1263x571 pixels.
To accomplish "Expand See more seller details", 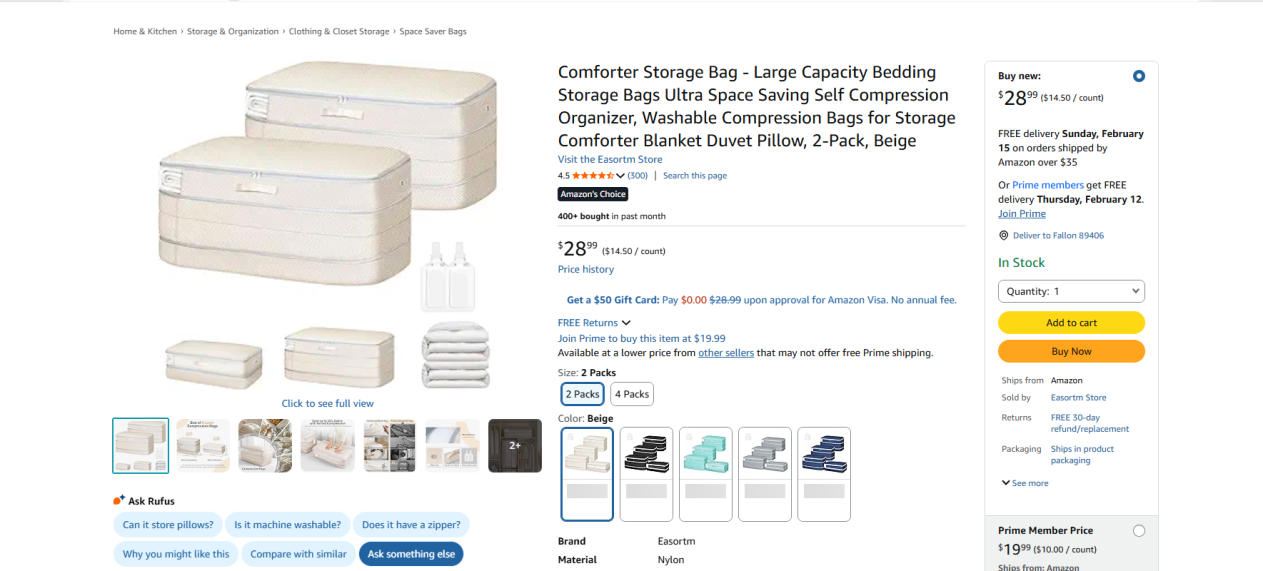I will point(1025,483).
